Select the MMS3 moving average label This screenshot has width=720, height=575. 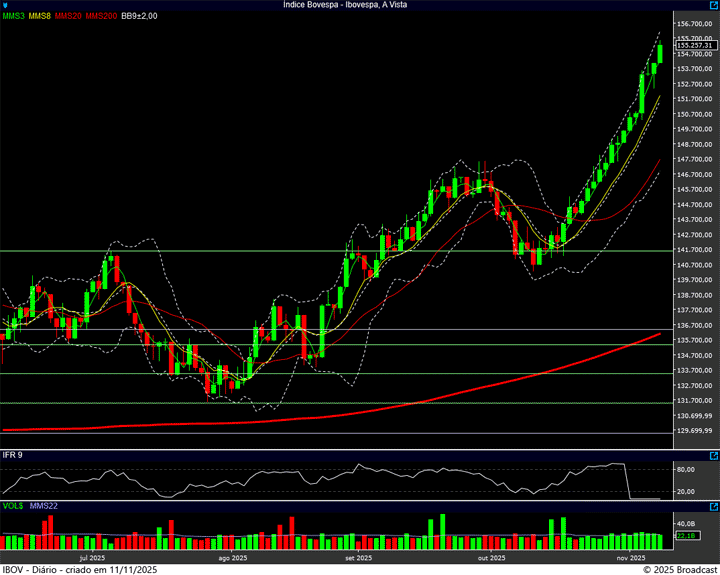click(13, 16)
